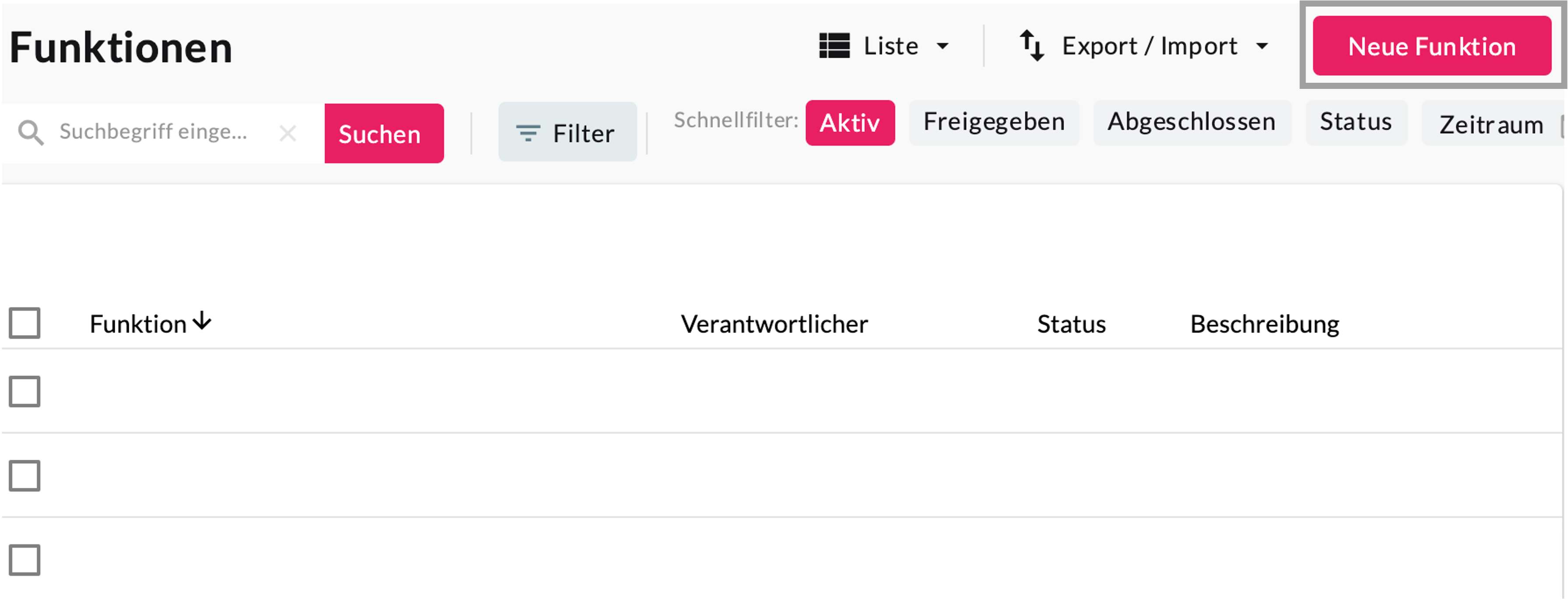This screenshot has width=1568, height=600.
Task: Open the Export / Import dropdown arrow
Action: pos(1263,46)
